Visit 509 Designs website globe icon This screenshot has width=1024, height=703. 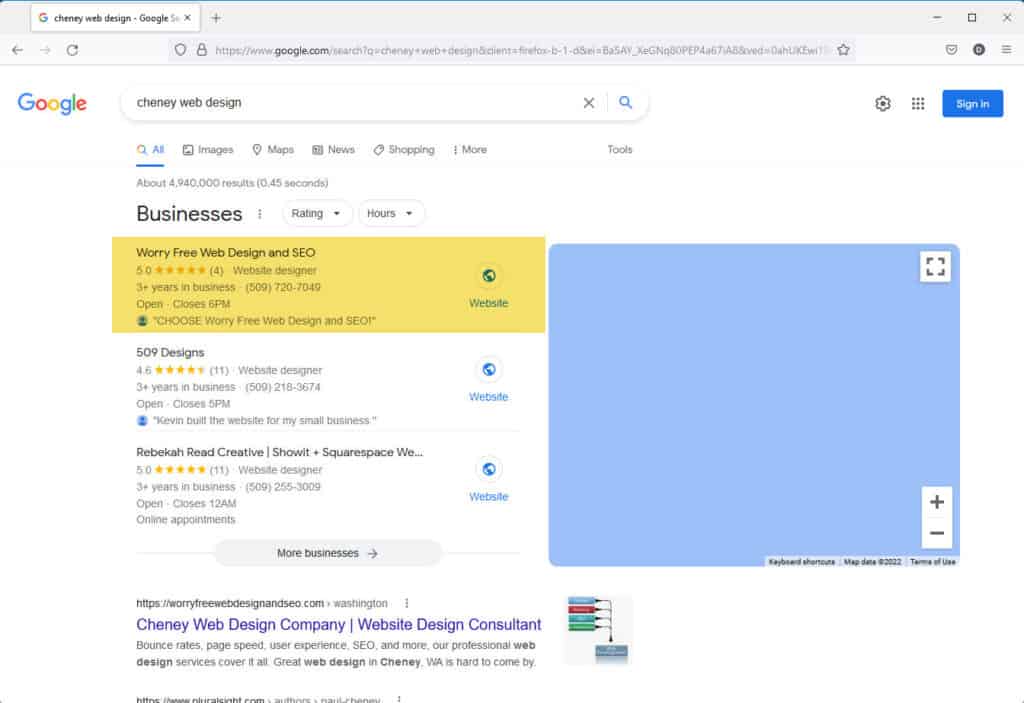[x=488, y=369]
